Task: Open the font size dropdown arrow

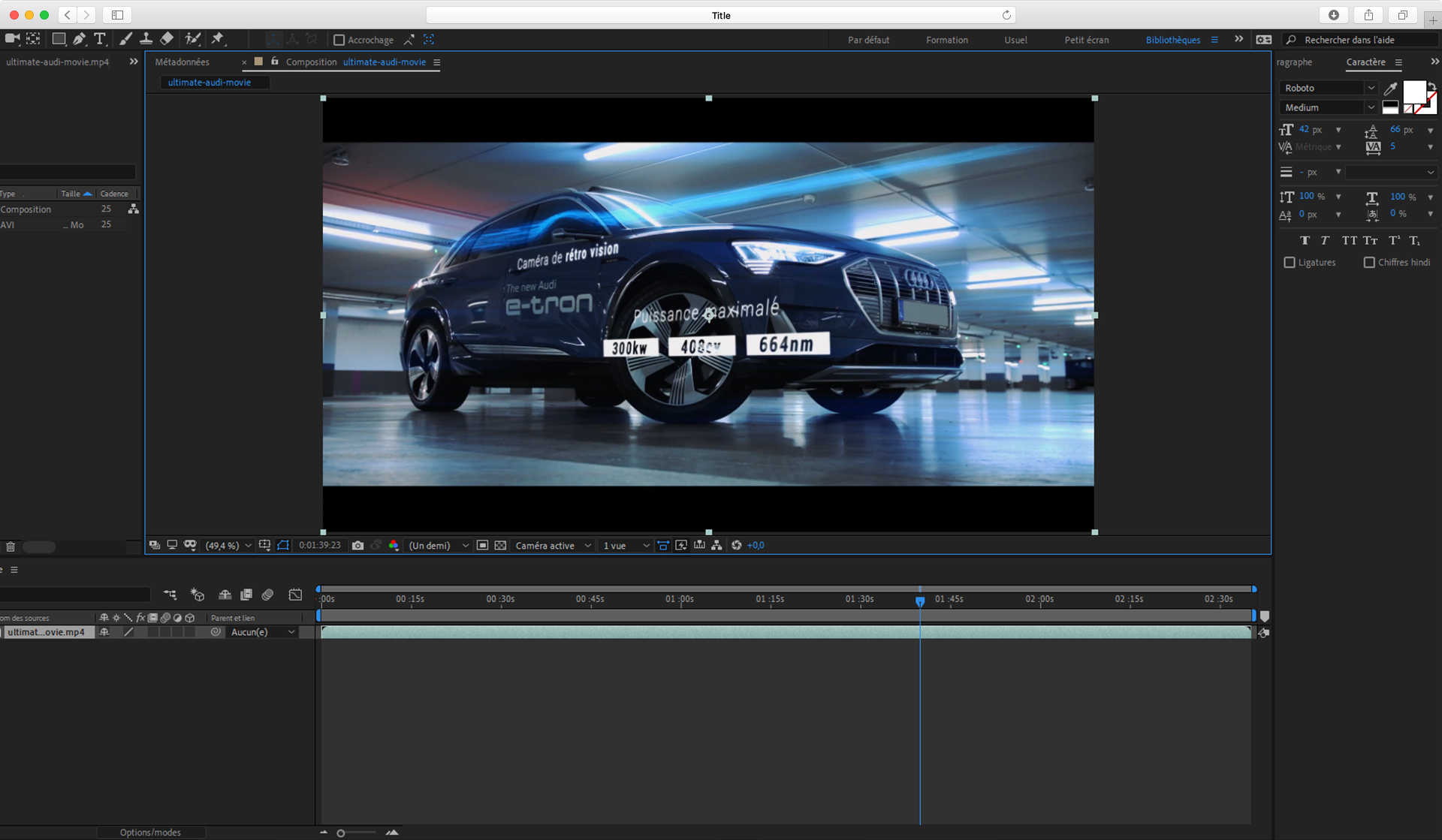Action: 1338,130
